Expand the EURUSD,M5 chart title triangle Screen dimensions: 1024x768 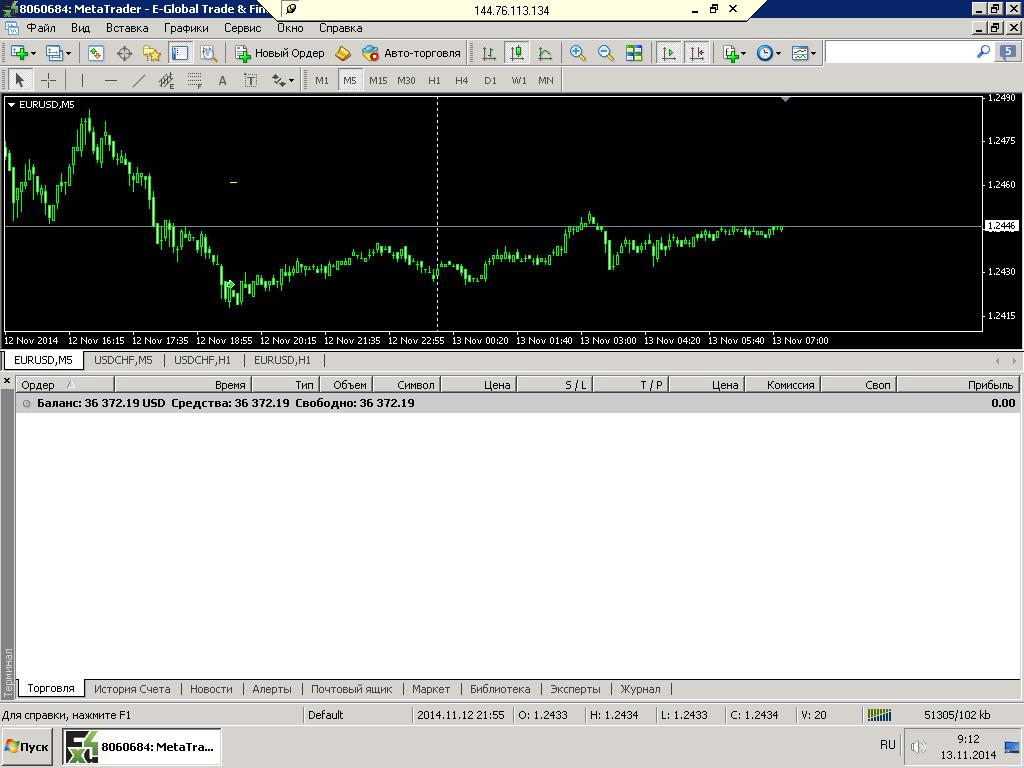click(x=11, y=104)
